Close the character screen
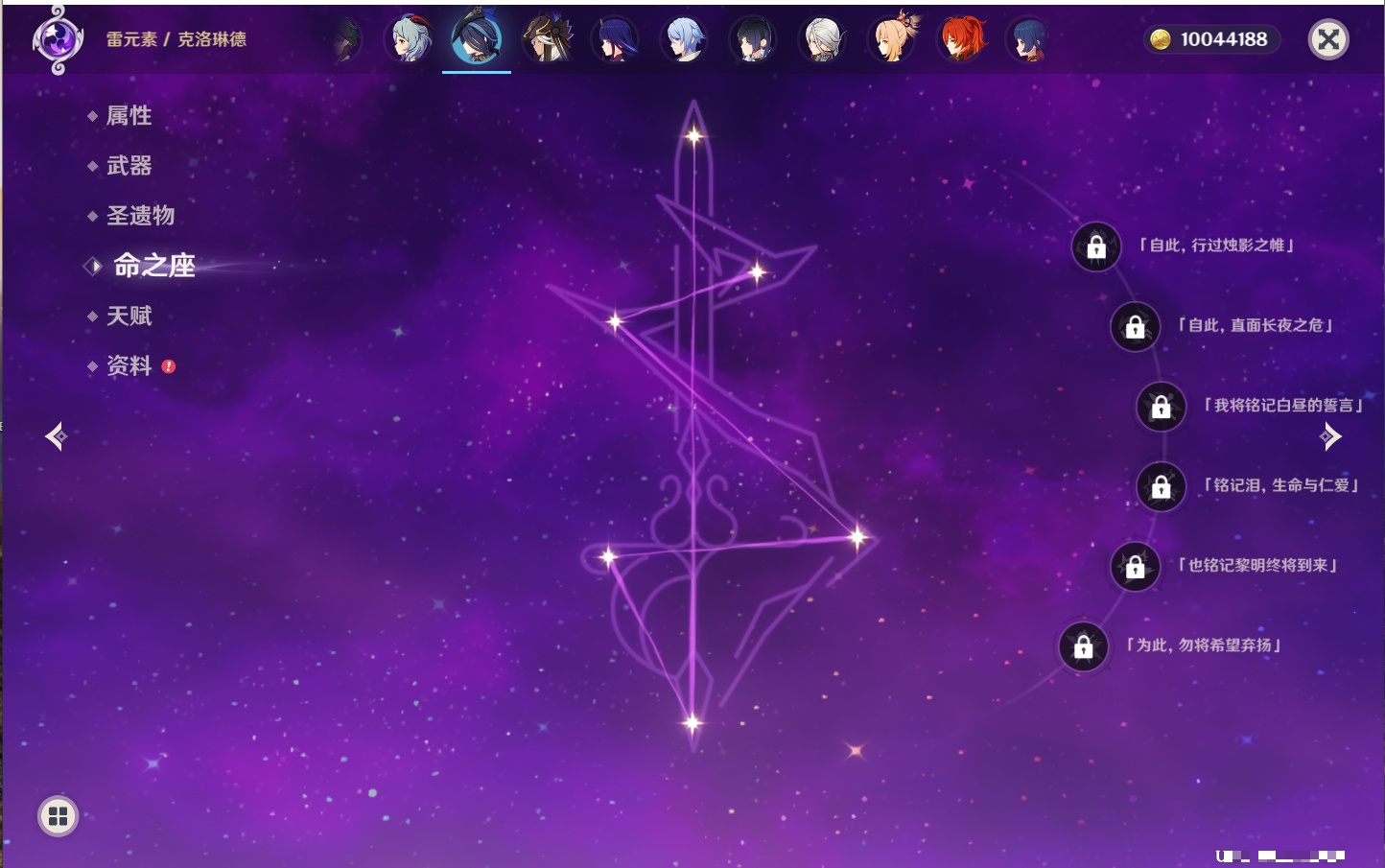 pyautogui.click(x=1328, y=39)
